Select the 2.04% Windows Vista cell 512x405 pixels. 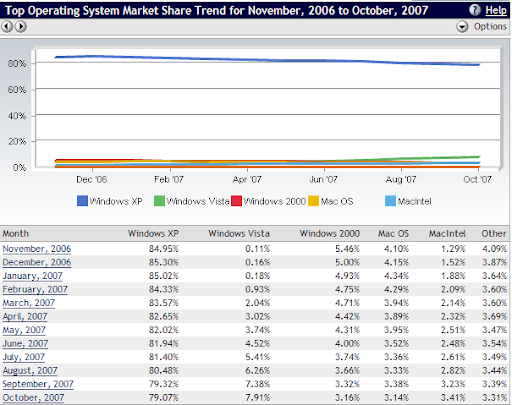(x=258, y=303)
